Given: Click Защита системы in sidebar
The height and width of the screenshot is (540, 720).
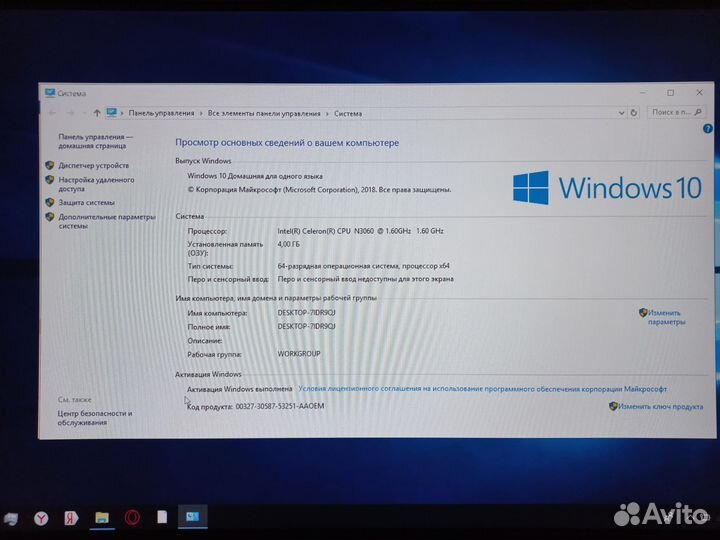Looking at the screenshot, I should click(86, 202).
